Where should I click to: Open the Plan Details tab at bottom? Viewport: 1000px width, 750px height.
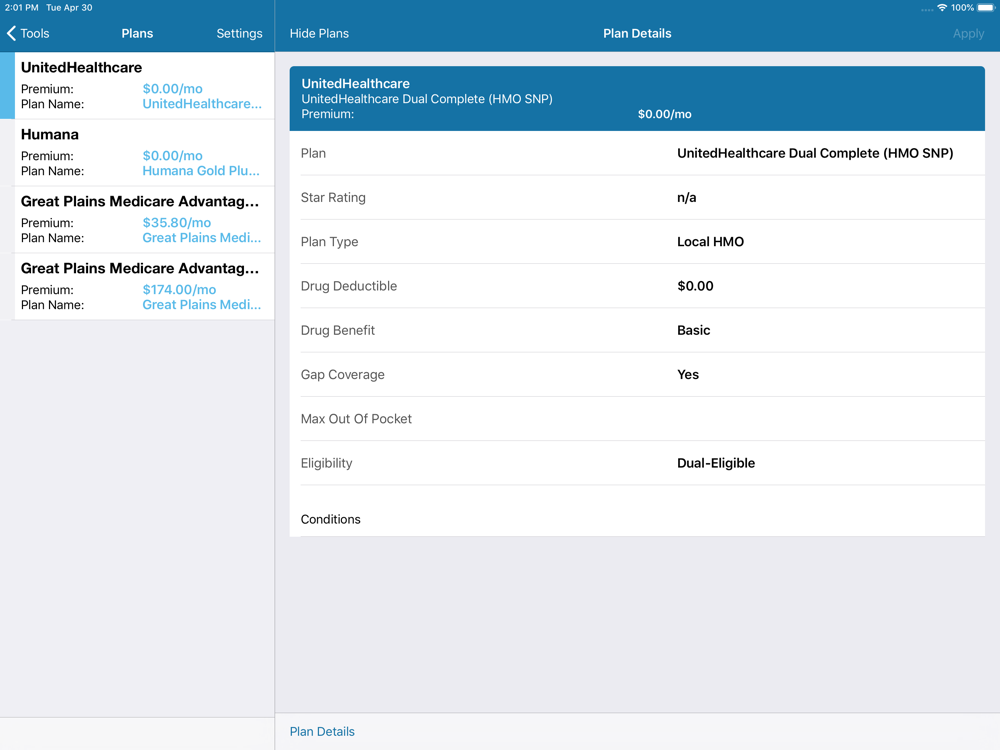click(x=322, y=732)
